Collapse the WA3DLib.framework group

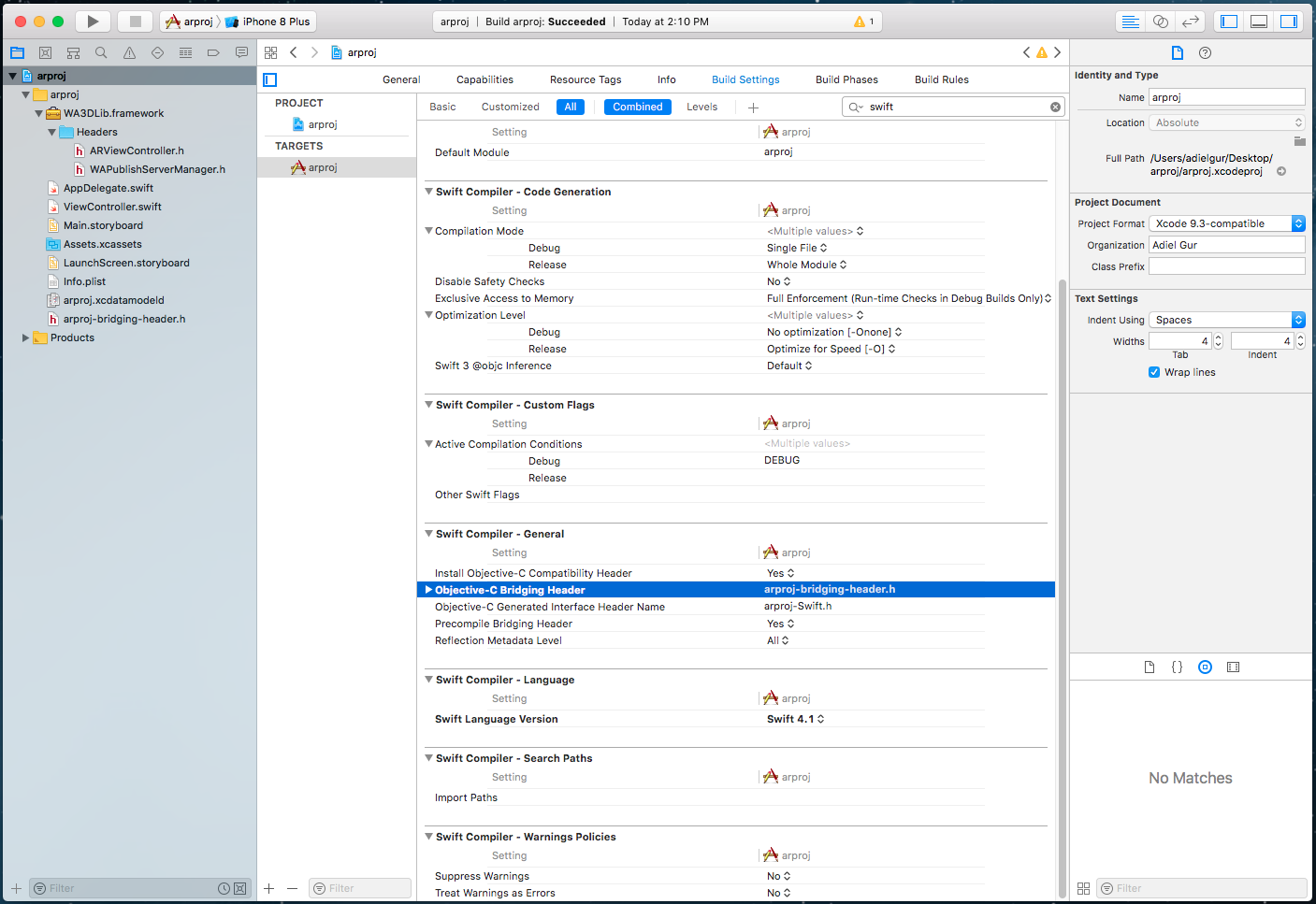tap(39, 114)
